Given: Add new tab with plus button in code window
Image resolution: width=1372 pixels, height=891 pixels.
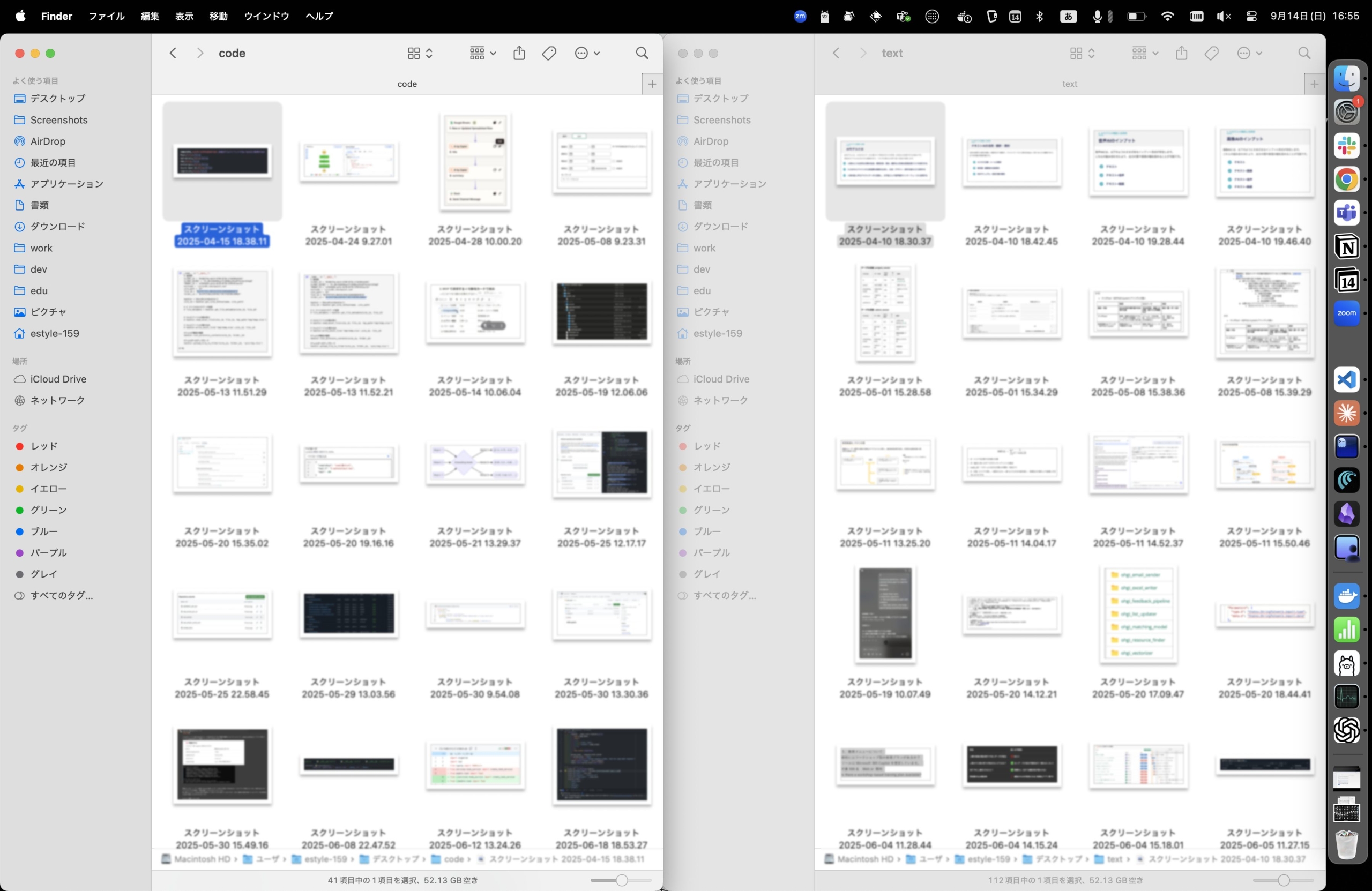Looking at the screenshot, I should pos(652,84).
